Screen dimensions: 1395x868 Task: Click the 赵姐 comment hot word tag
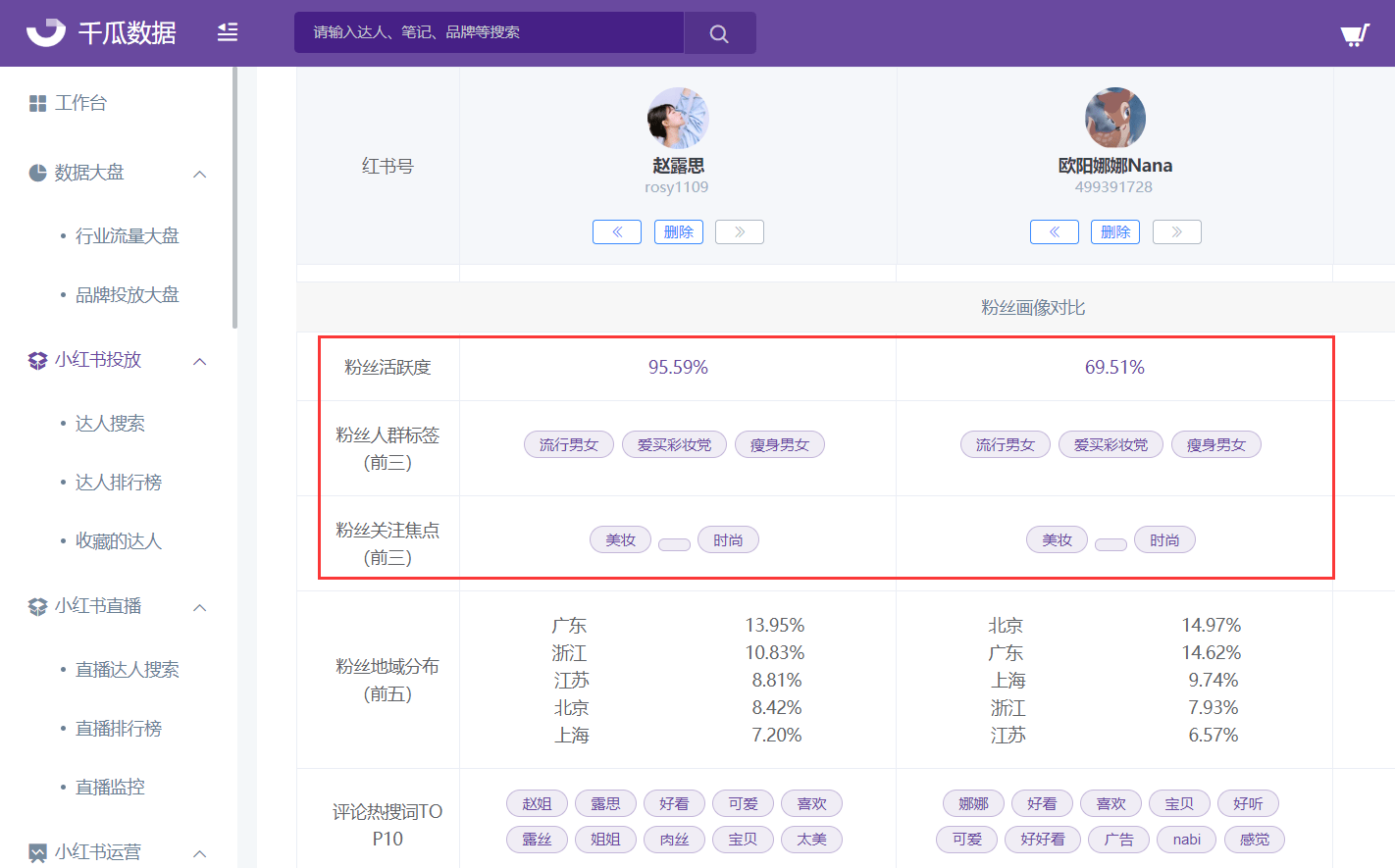538,803
